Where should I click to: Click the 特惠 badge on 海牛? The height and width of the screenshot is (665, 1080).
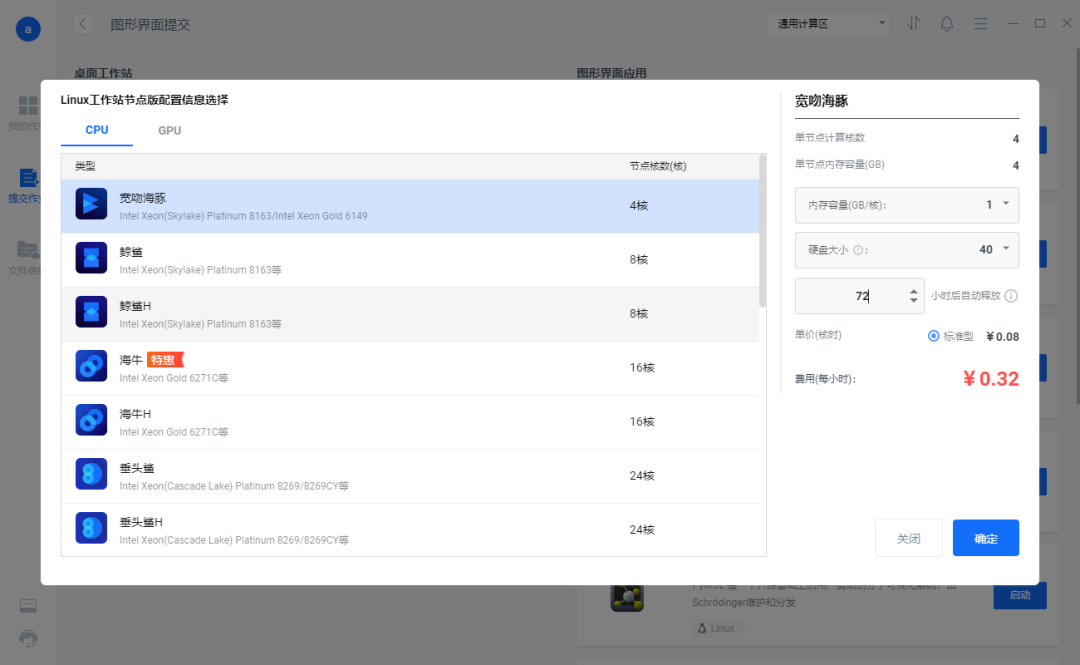click(x=165, y=360)
